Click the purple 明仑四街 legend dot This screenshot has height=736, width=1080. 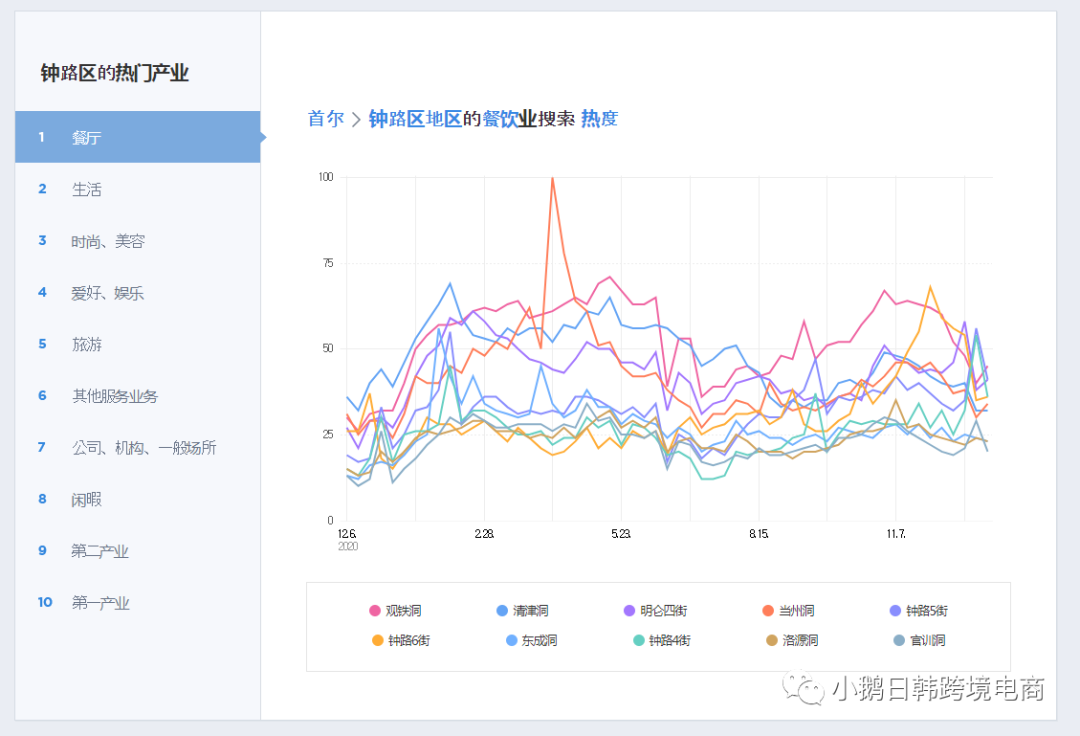click(x=630, y=610)
